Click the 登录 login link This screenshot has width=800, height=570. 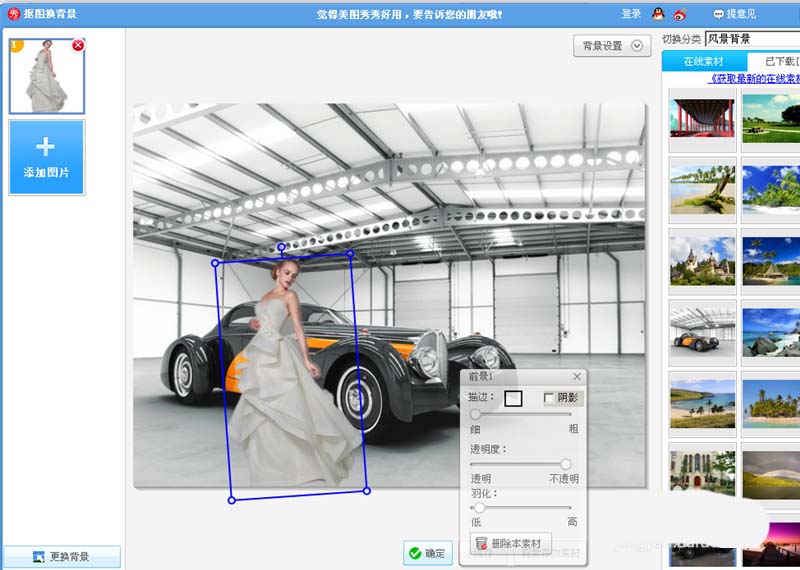[631, 14]
